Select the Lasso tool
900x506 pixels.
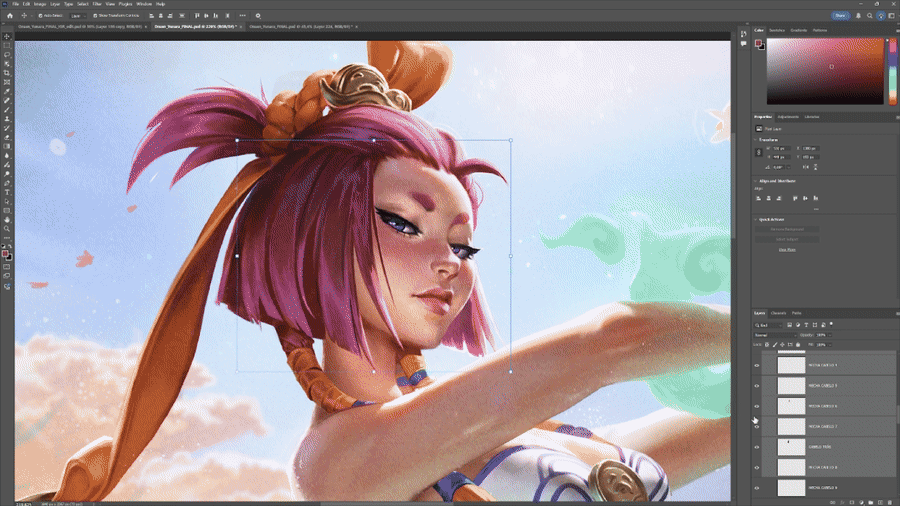click(x=7, y=55)
